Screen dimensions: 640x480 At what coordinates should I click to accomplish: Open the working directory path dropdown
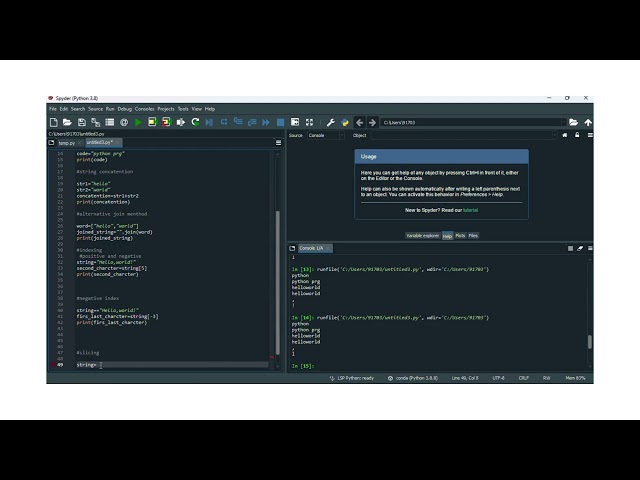(x=563, y=122)
